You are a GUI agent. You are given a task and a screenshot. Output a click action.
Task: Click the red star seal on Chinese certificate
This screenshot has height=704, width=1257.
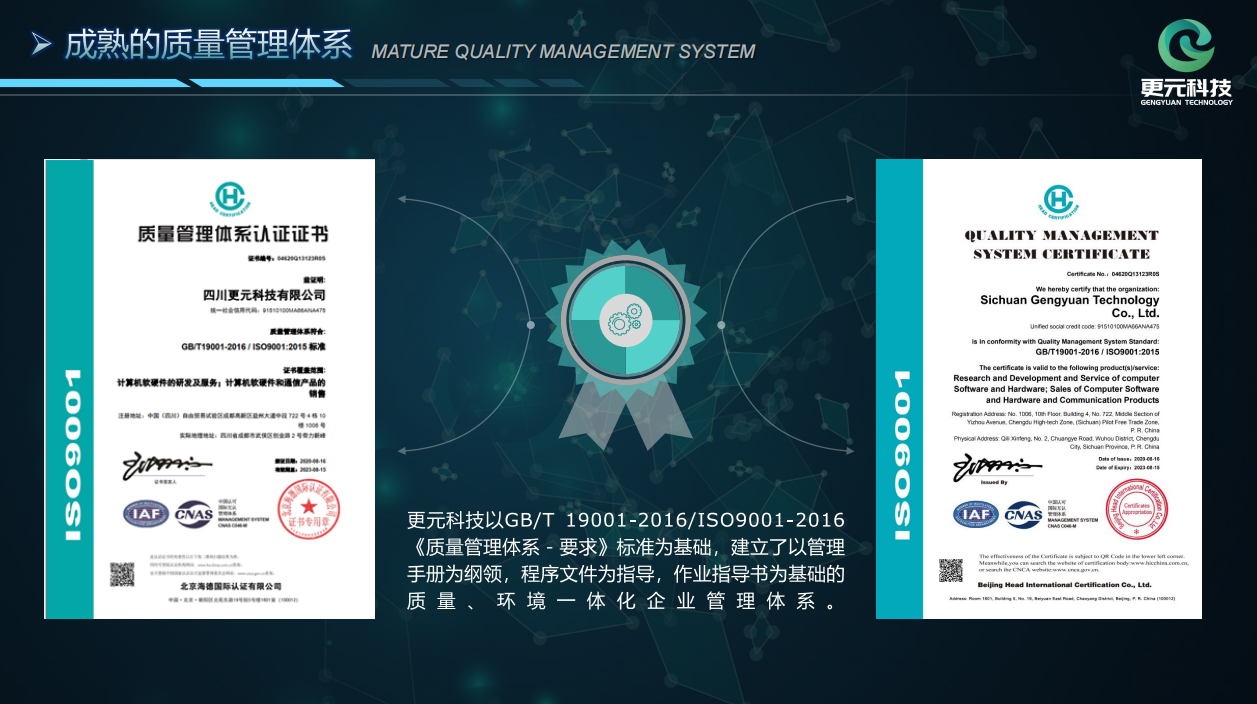(x=309, y=509)
